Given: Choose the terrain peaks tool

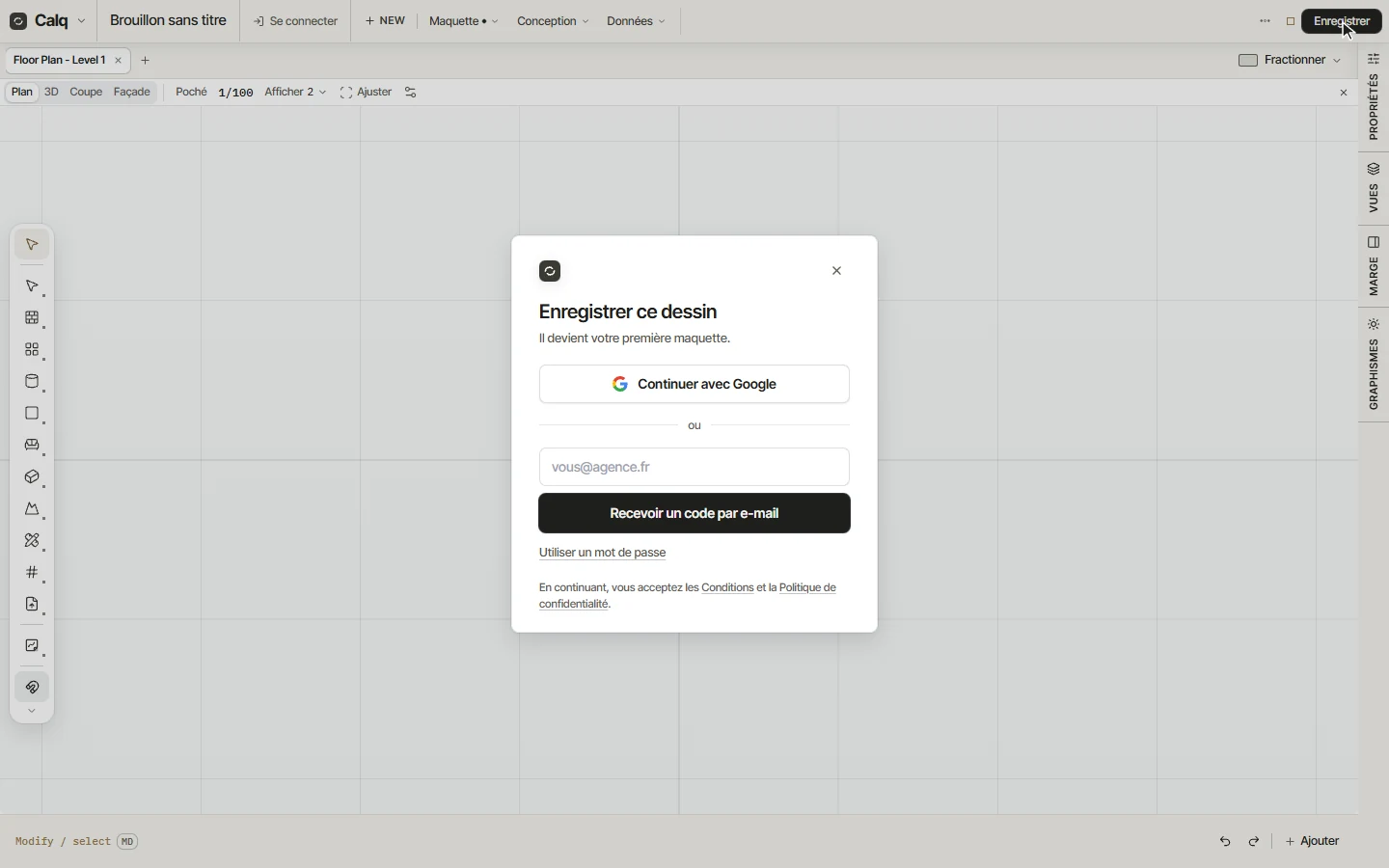Looking at the screenshot, I should (x=32, y=509).
